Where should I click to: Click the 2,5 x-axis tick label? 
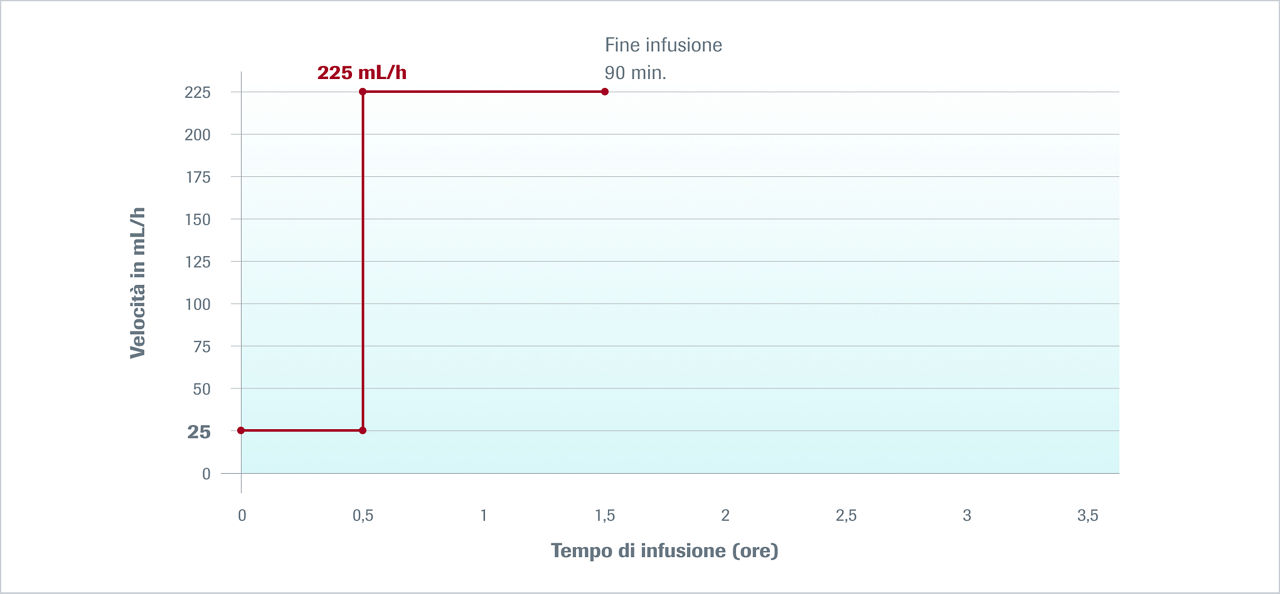click(845, 515)
